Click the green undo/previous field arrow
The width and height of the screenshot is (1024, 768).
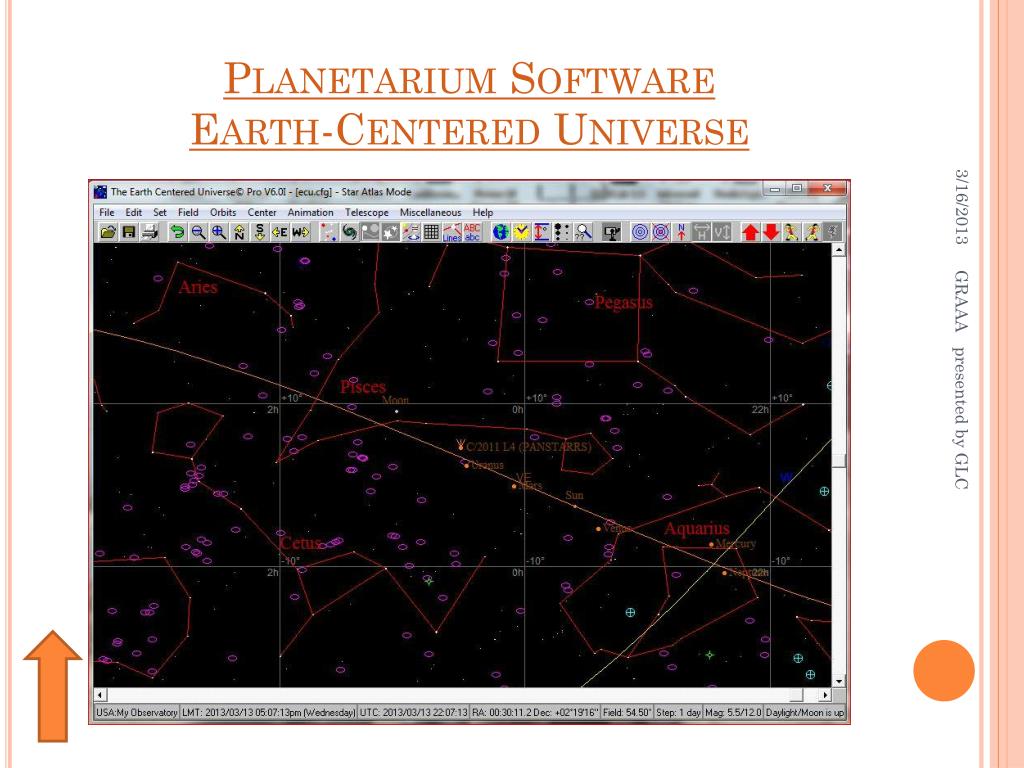177,232
